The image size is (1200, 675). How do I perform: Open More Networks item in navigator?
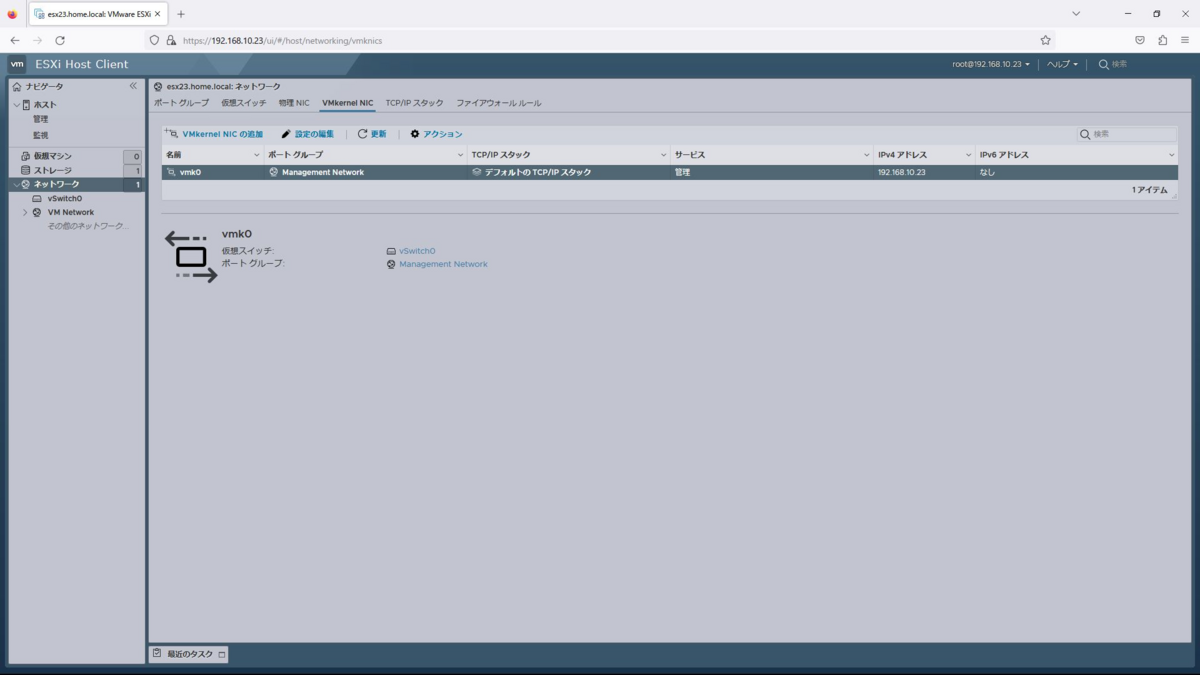pyautogui.click(x=88, y=226)
